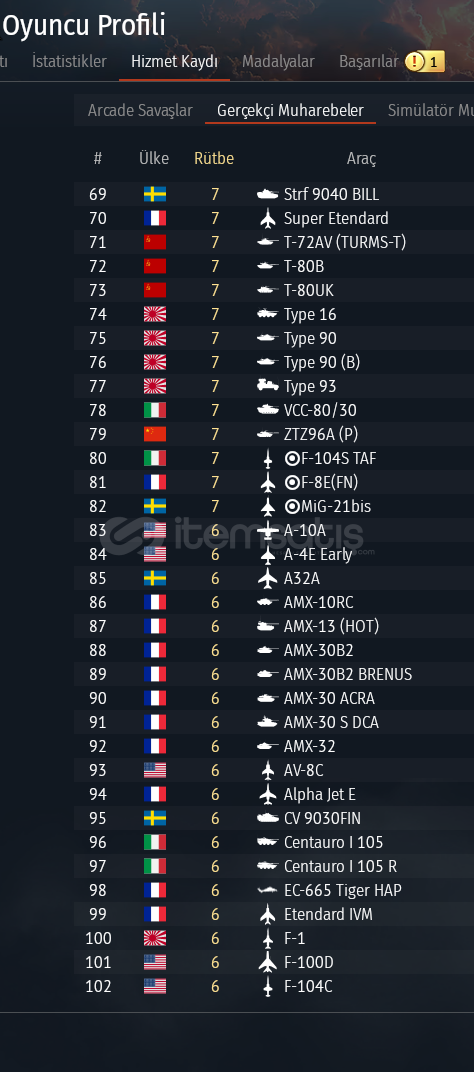Click the Araç column header

coord(361,159)
